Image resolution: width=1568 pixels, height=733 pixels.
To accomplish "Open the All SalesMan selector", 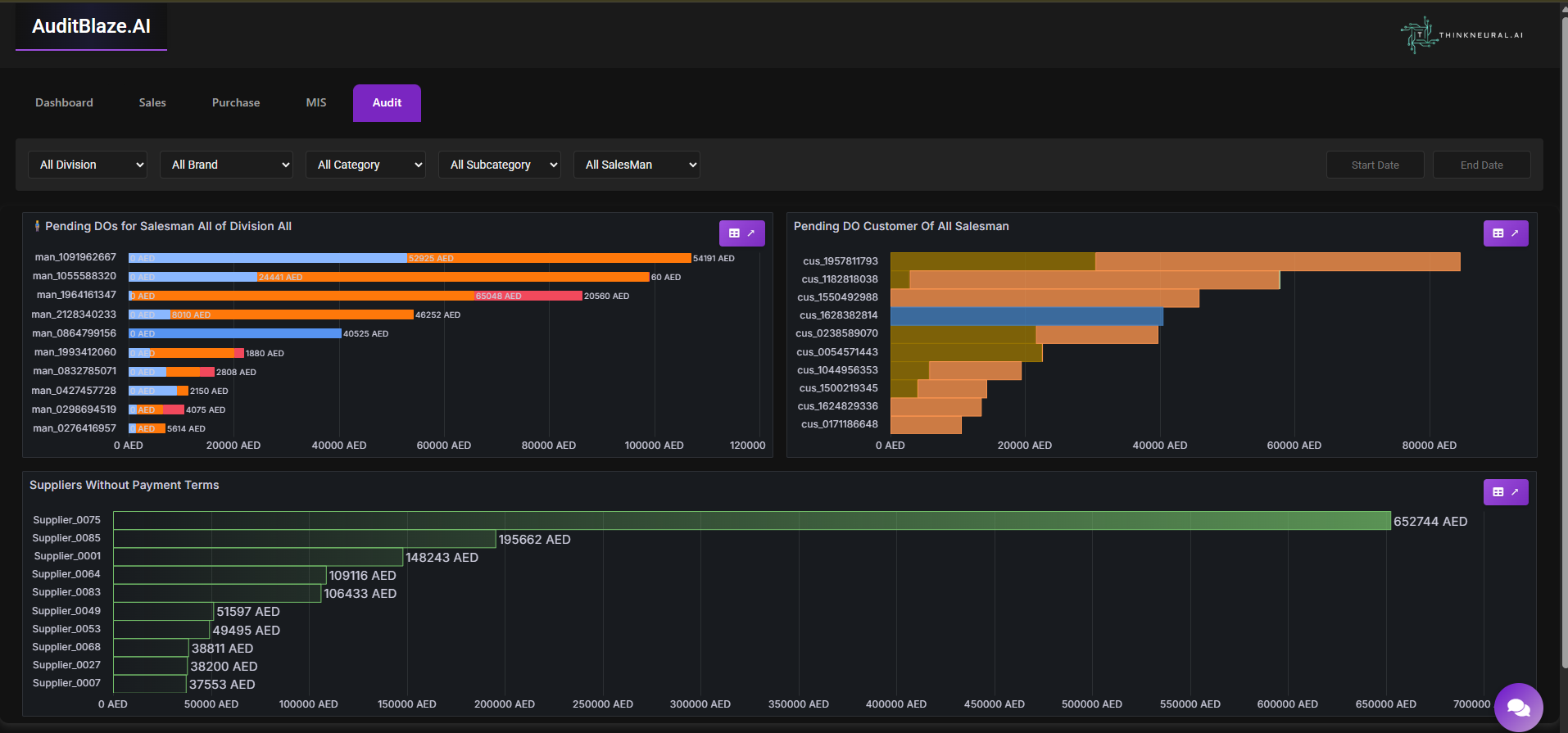I will (x=637, y=165).
